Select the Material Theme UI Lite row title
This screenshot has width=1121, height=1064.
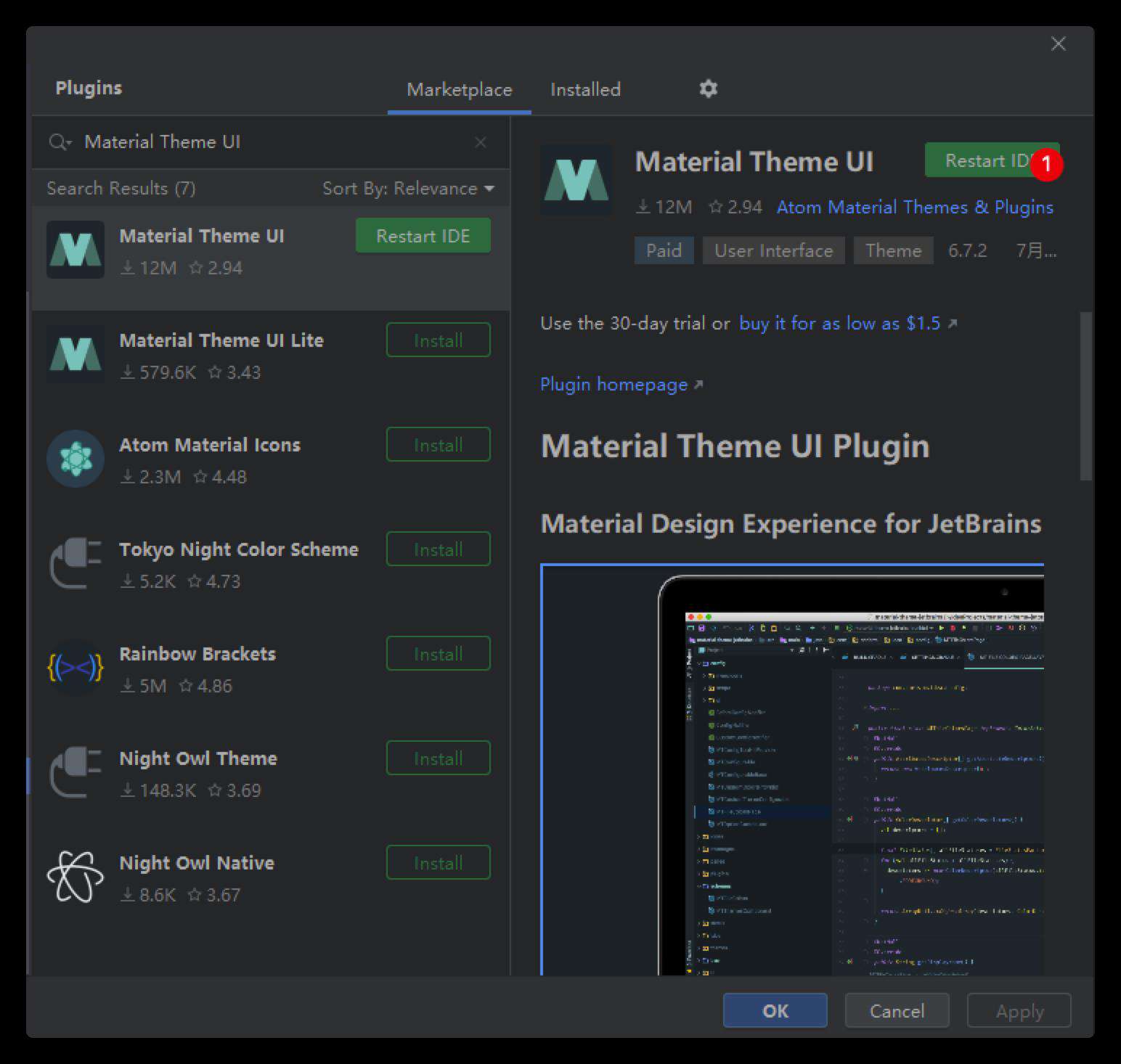221,340
